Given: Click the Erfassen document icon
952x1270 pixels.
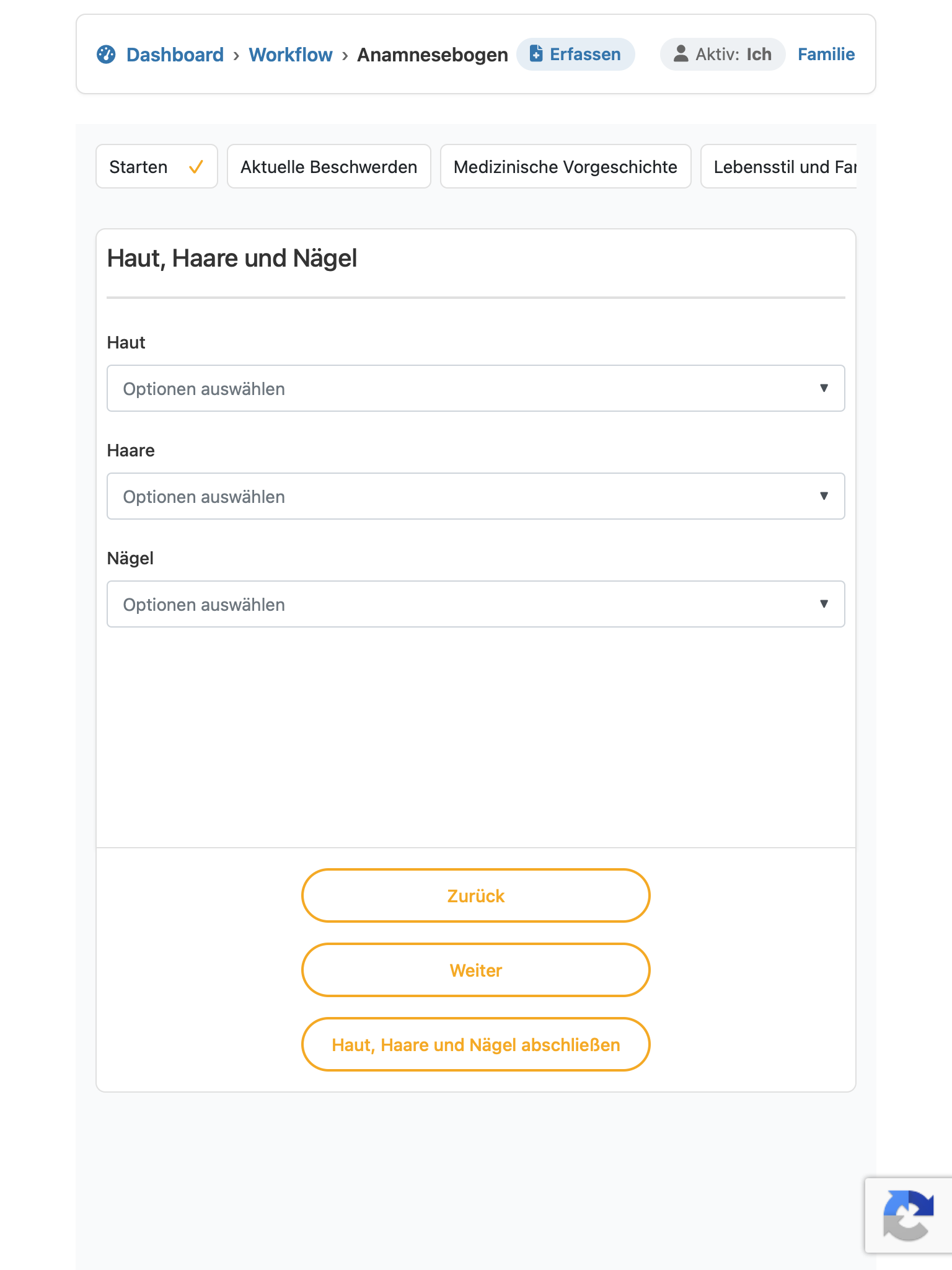Looking at the screenshot, I should coord(537,54).
